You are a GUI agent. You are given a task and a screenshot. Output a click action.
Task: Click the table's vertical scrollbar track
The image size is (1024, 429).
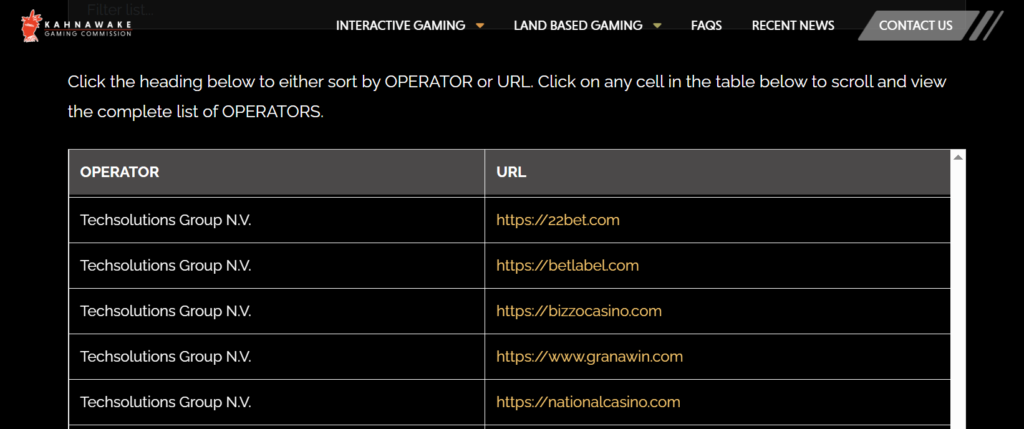coord(958,300)
